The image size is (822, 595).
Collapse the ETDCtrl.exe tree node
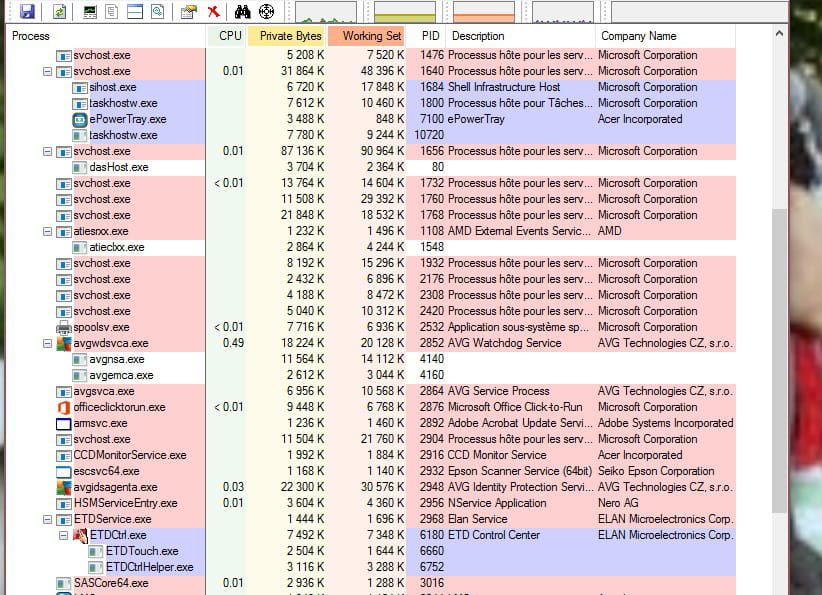point(63,535)
